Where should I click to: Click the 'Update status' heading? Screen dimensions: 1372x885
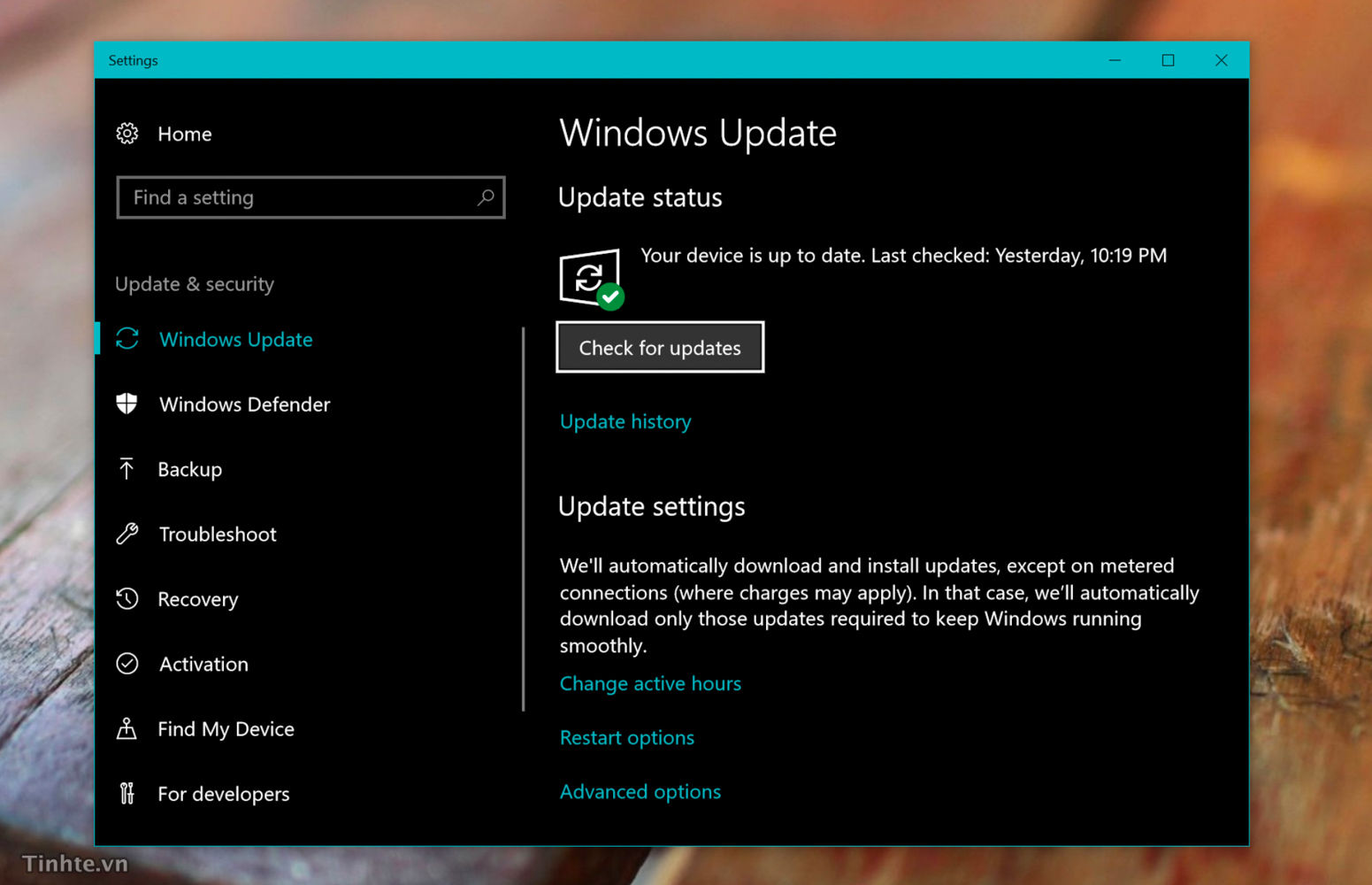pyautogui.click(x=640, y=197)
